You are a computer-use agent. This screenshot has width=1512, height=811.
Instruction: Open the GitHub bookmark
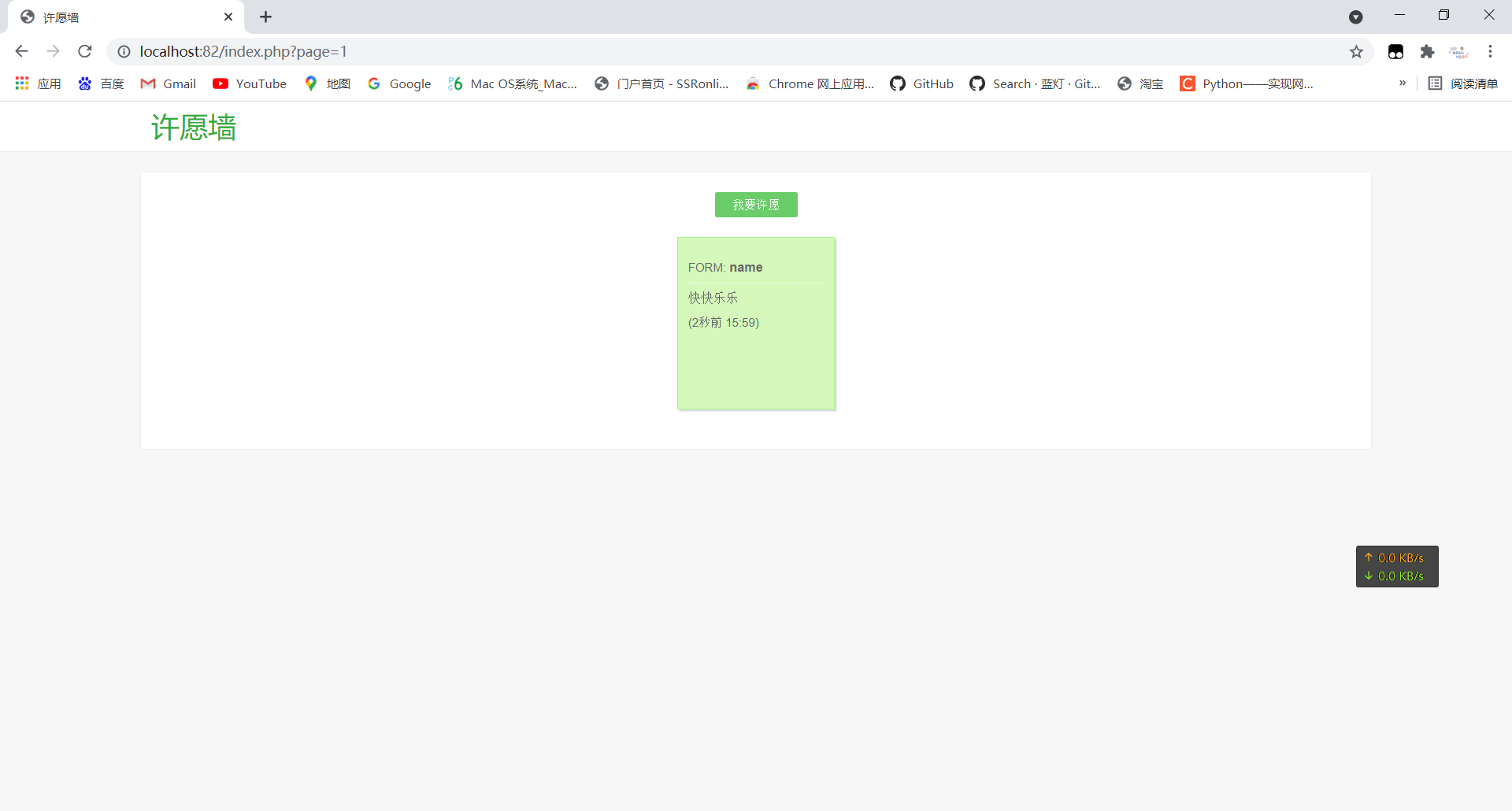921,83
